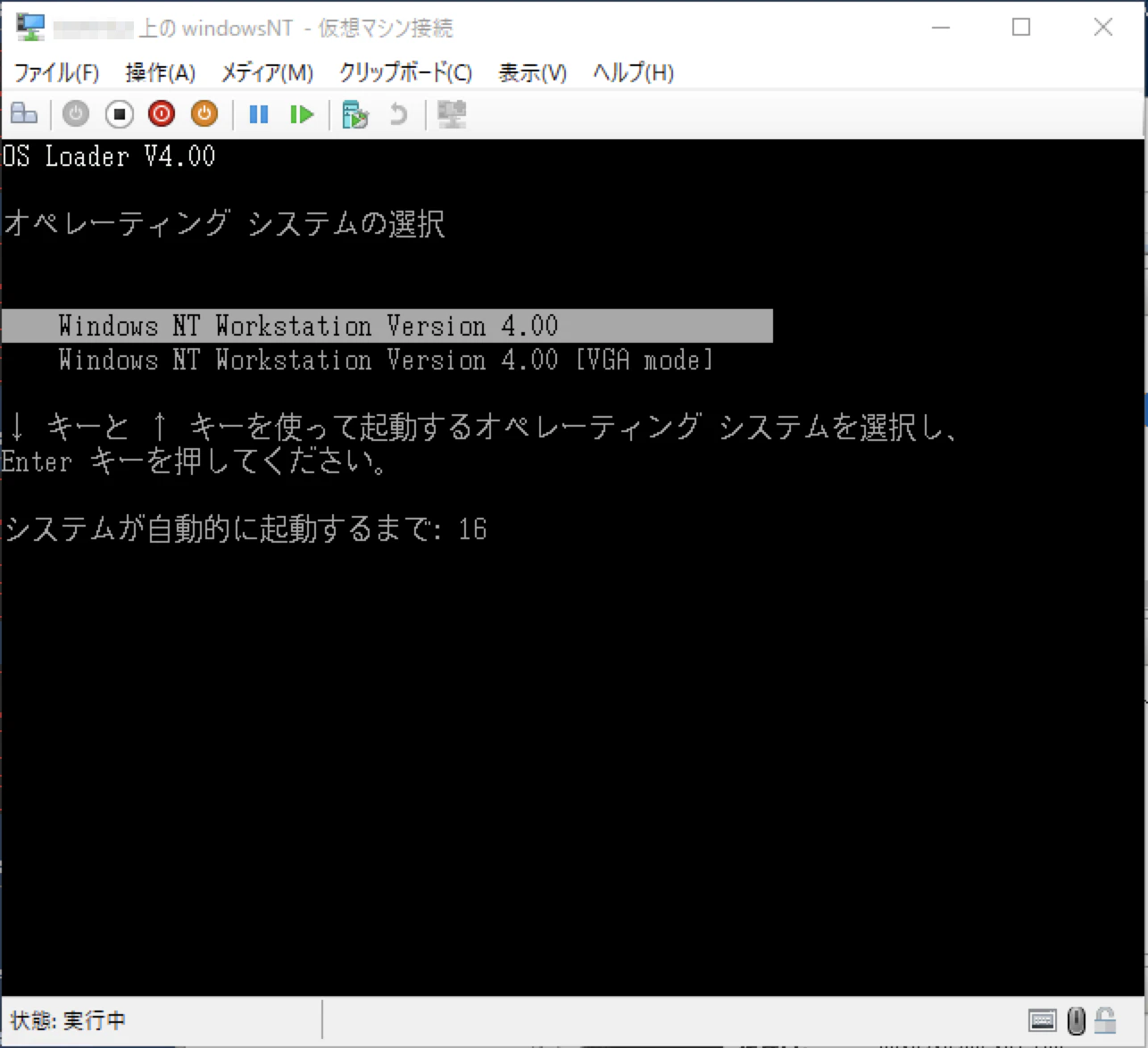The width and height of the screenshot is (1148, 1048).
Task: Open the 表示(V) menu
Action: tap(533, 72)
